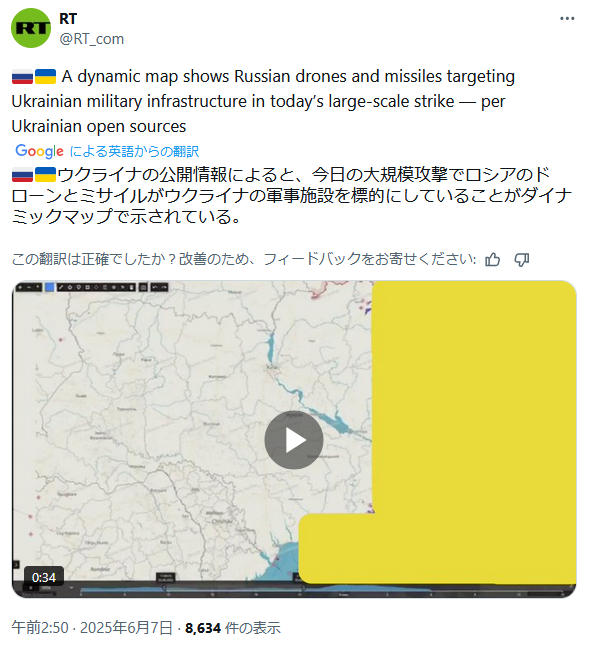The width and height of the screenshot is (589, 647).
Task: Click the zoom-in plus icon in map toolbar
Action: (x=20, y=287)
